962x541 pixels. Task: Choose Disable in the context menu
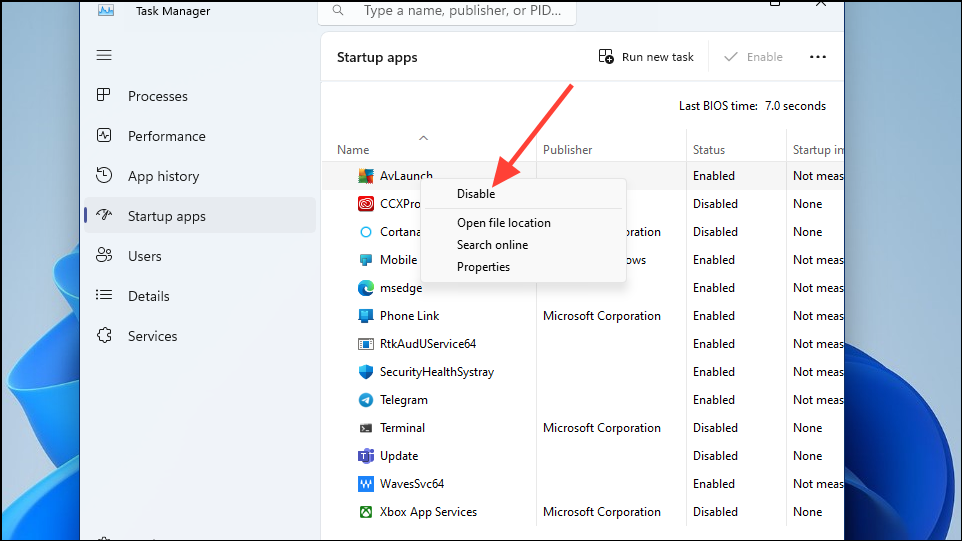pos(525,194)
